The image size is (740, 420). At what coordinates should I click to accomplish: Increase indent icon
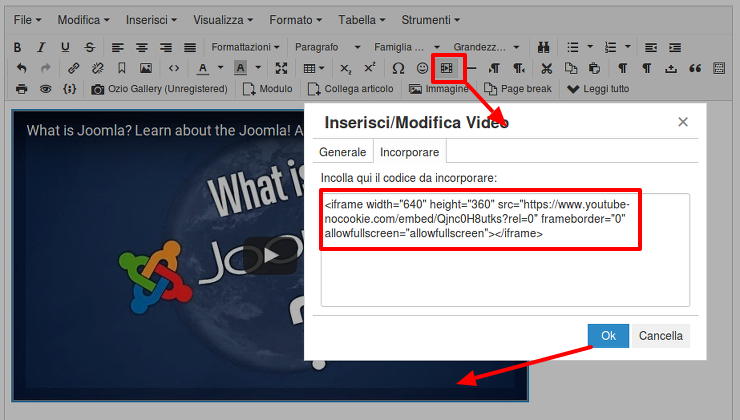coord(675,47)
